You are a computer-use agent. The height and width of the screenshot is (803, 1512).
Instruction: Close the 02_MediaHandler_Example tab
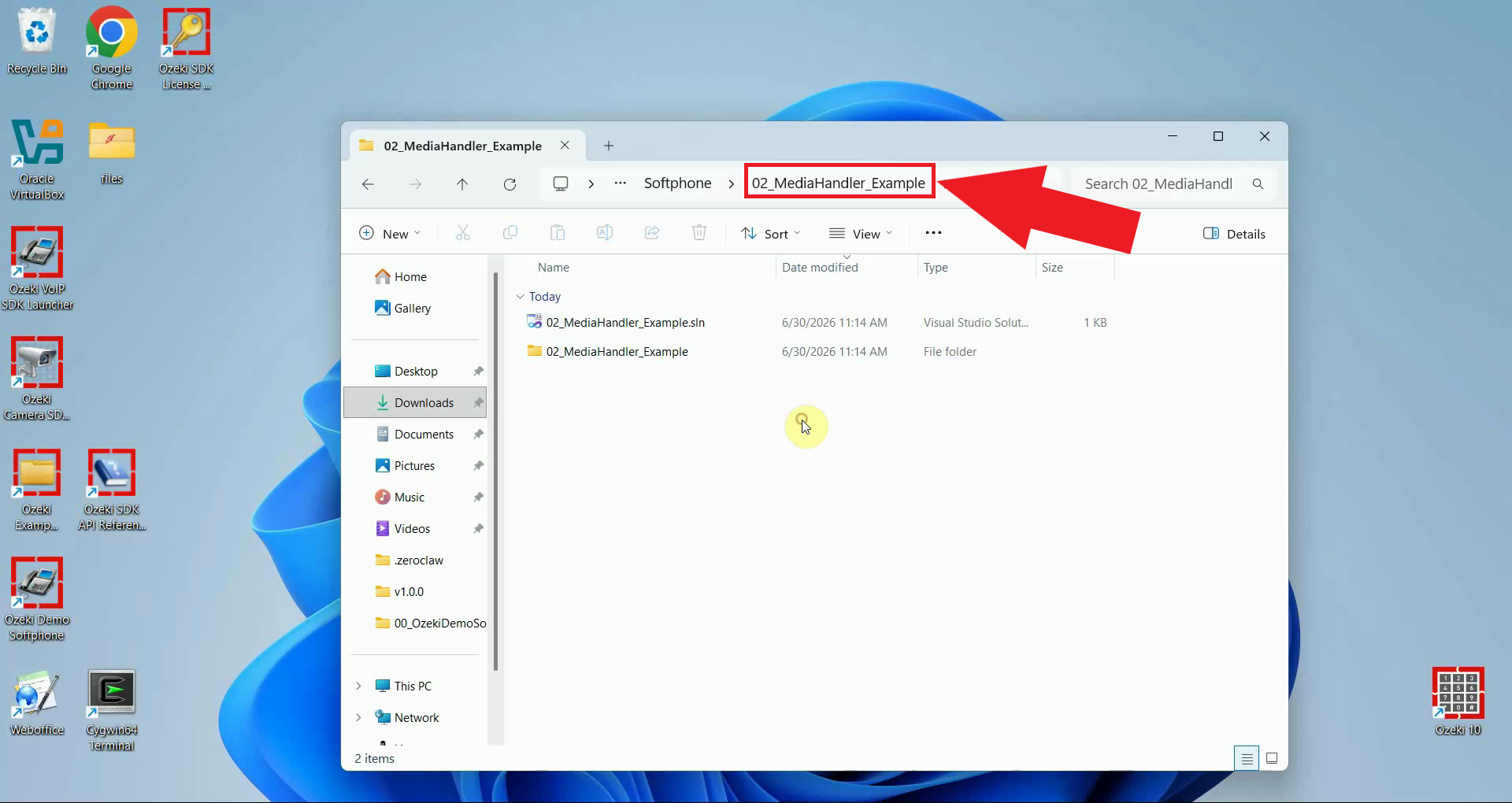(565, 146)
